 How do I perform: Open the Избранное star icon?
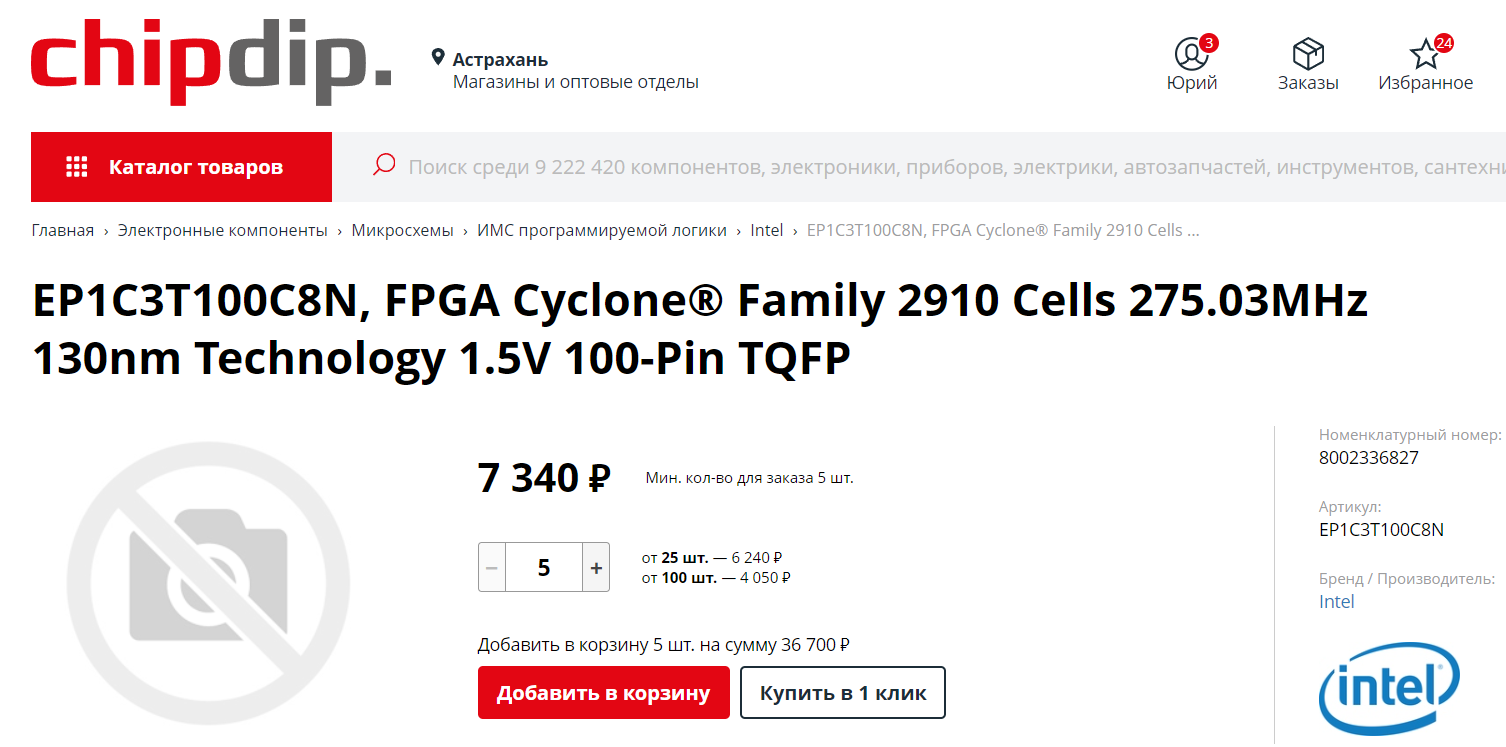pos(1424,53)
